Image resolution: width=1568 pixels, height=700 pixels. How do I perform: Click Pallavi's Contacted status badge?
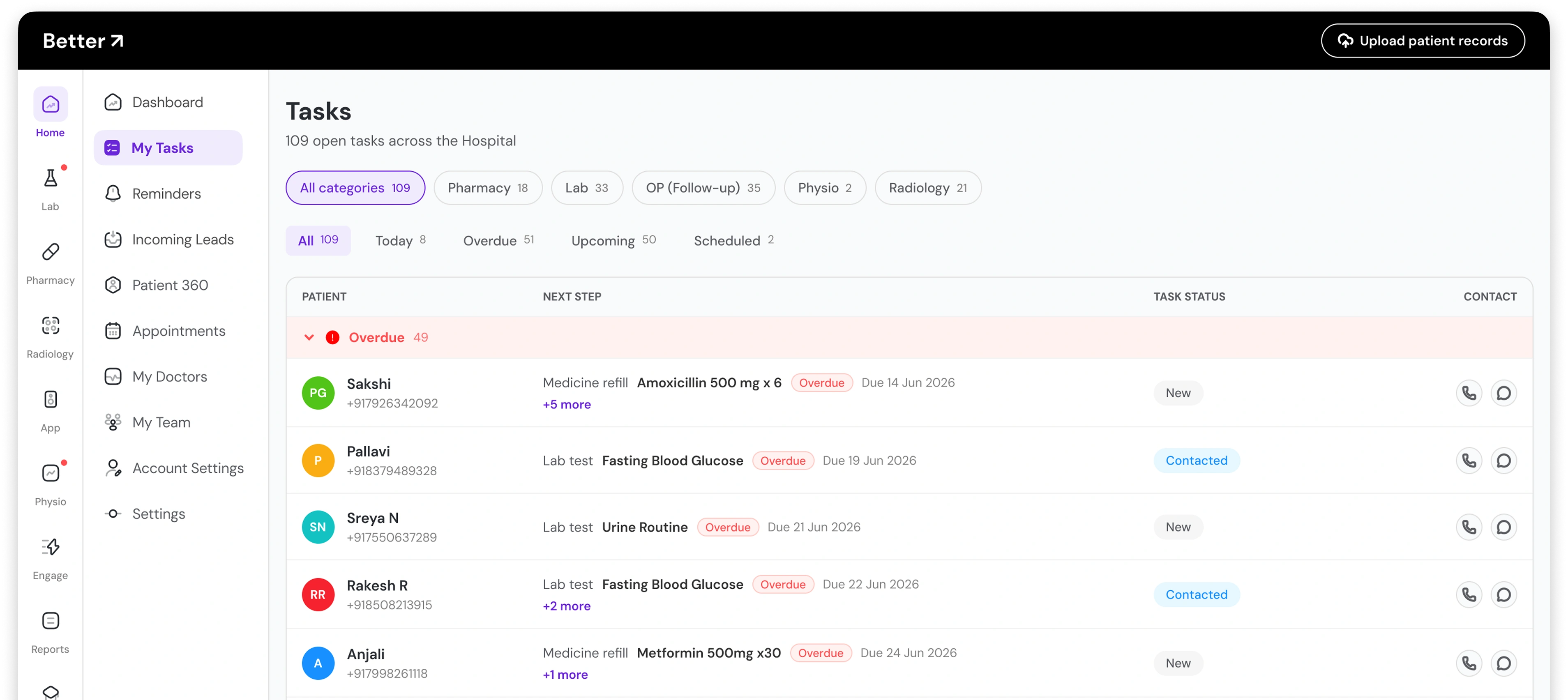1196,460
